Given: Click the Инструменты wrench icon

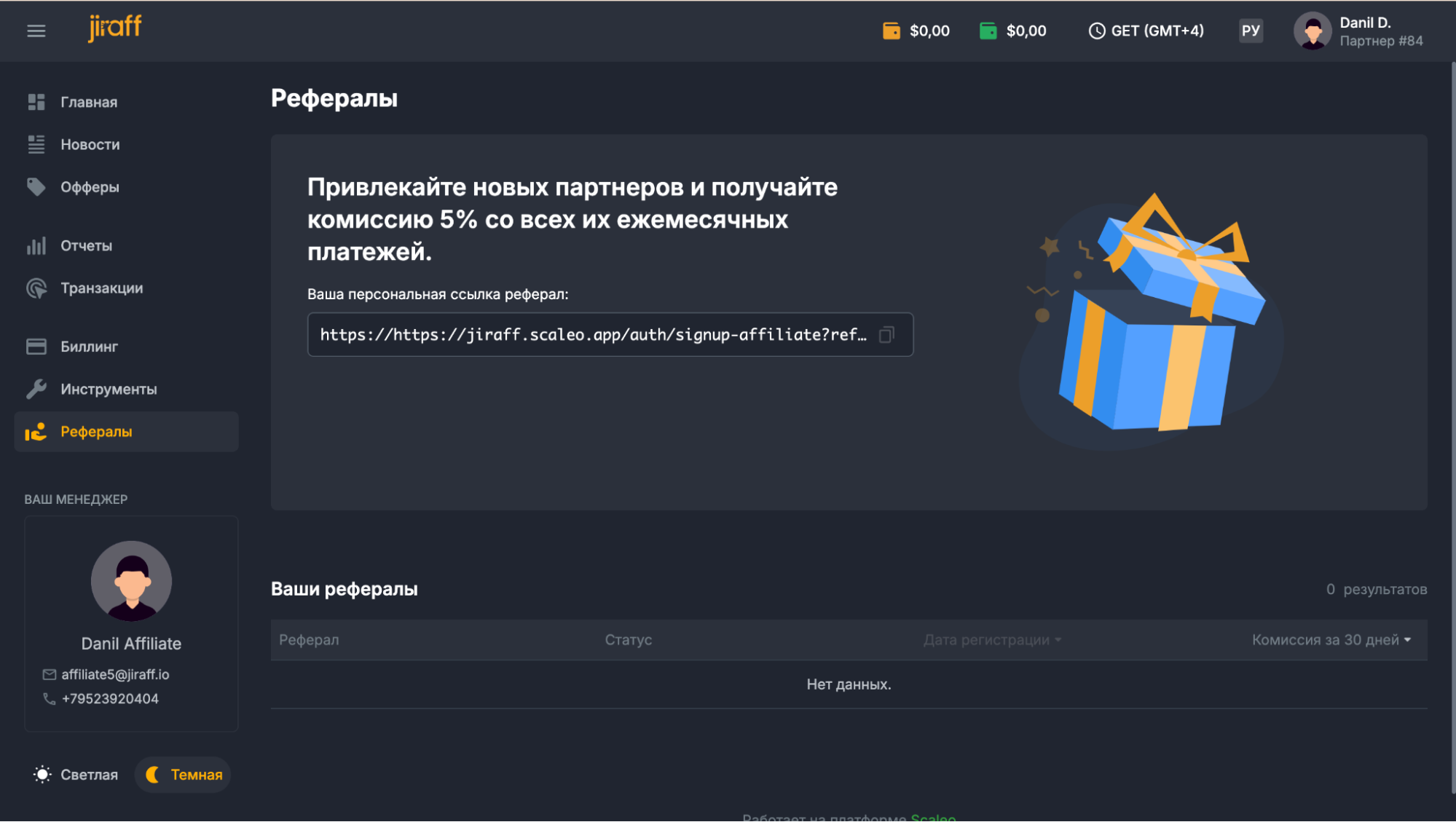Looking at the screenshot, I should 36,389.
